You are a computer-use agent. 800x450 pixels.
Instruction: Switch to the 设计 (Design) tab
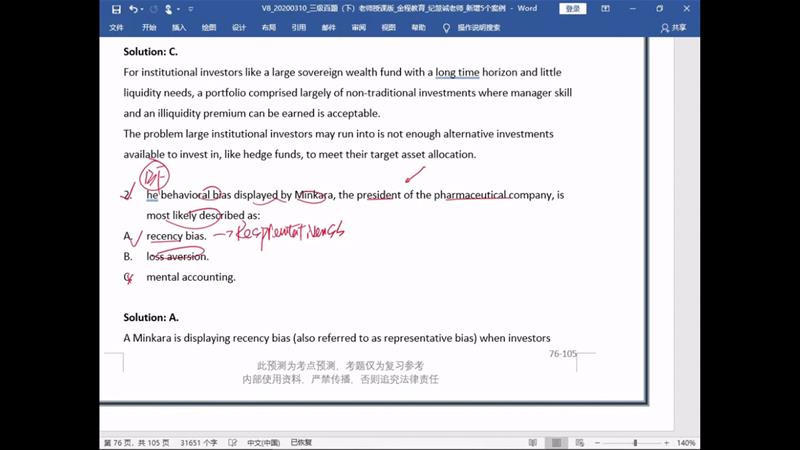coord(239,28)
